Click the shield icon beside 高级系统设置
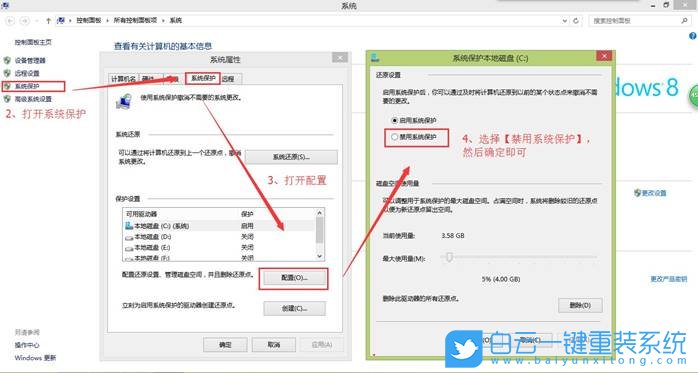 pos(7,99)
